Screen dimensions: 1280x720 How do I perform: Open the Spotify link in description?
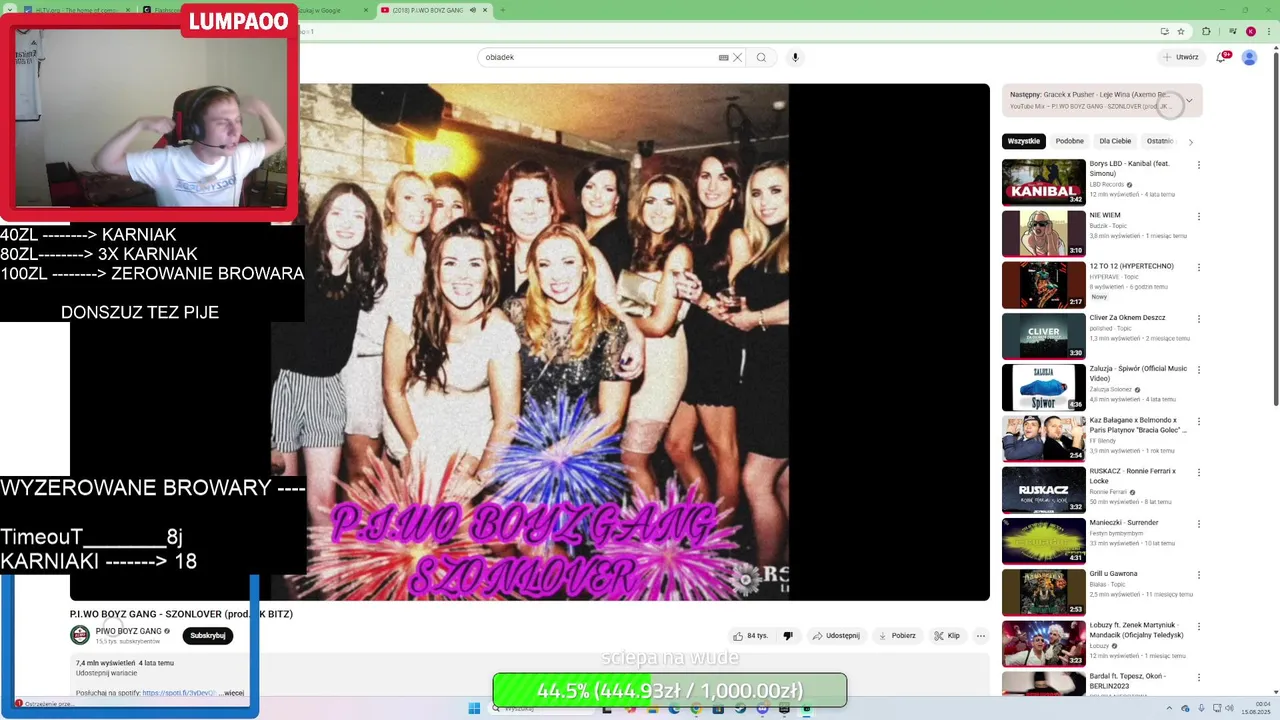click(x=178, y=692)
